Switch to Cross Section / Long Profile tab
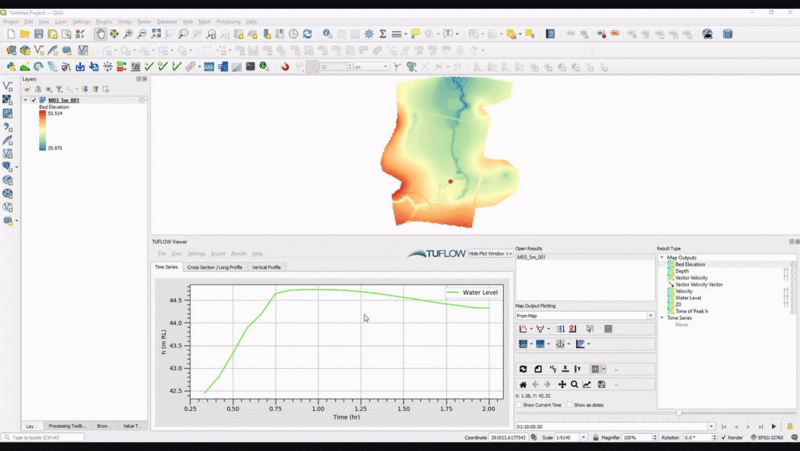This screenshot has height=451, width=800. pos(214,267)
